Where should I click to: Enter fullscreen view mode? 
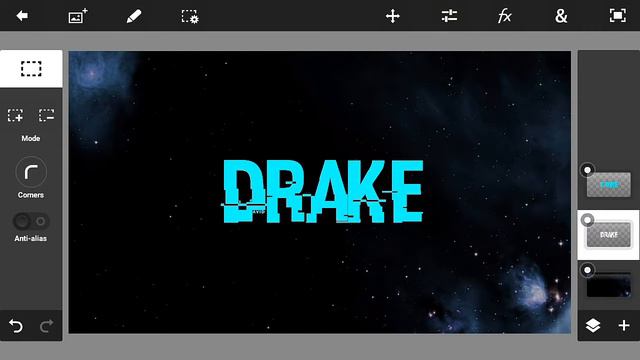coord(618,16)
